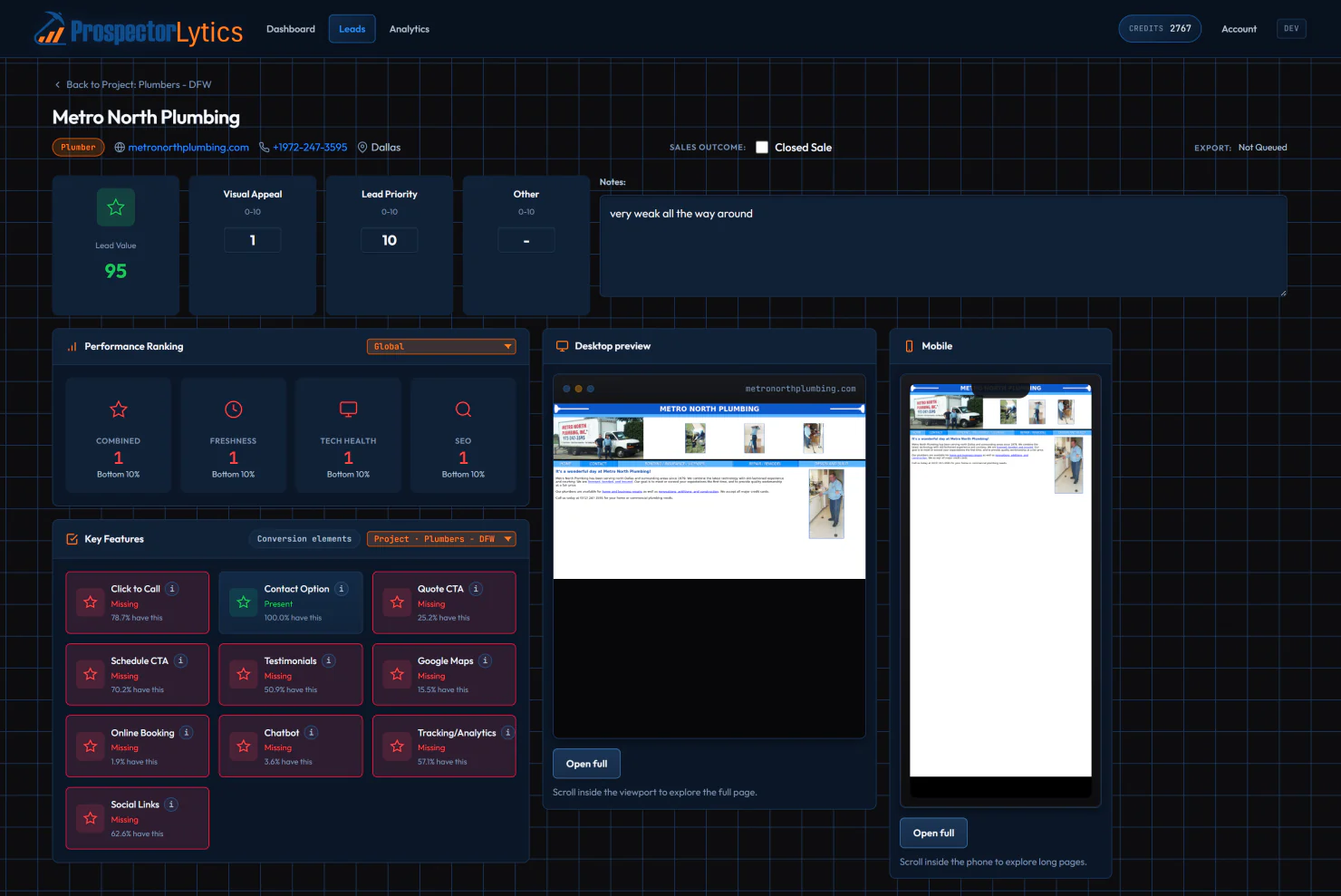Click the Dallas location text
1341x896 pixels.
[386, 148]
